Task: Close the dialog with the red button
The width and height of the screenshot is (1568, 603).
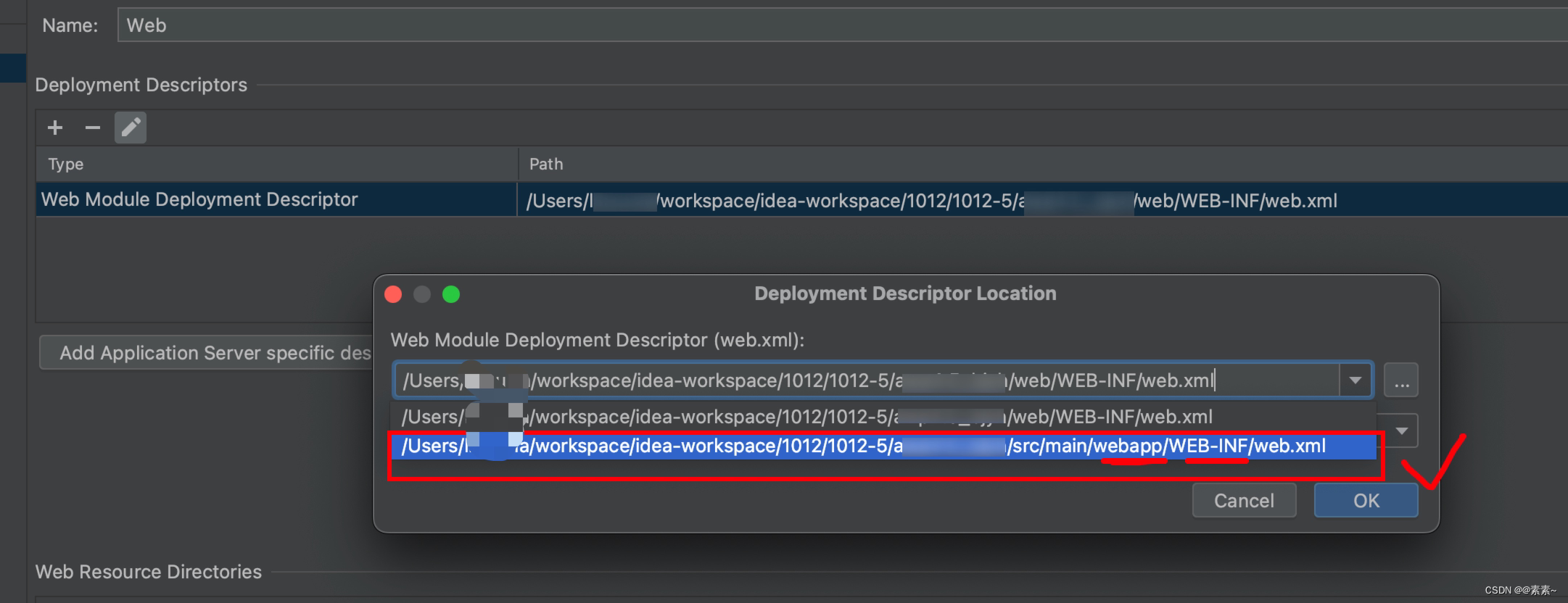Action: (x=393, y=294)
